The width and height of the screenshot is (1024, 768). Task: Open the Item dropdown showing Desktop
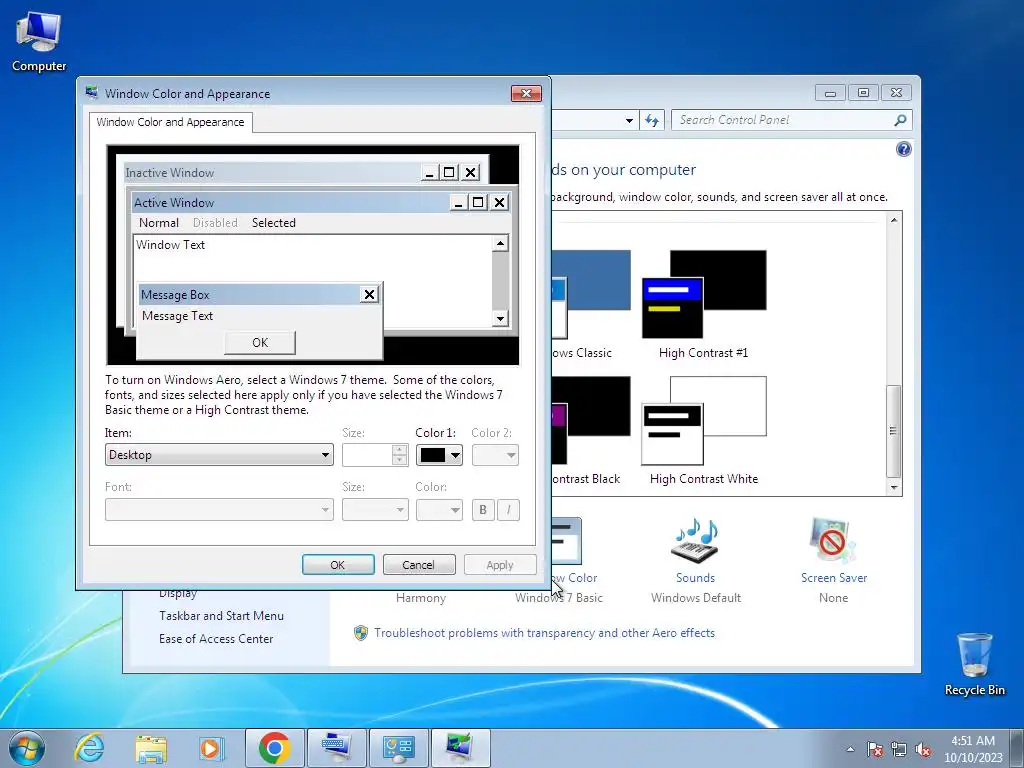pyautogui.click(x=219, y=455)
